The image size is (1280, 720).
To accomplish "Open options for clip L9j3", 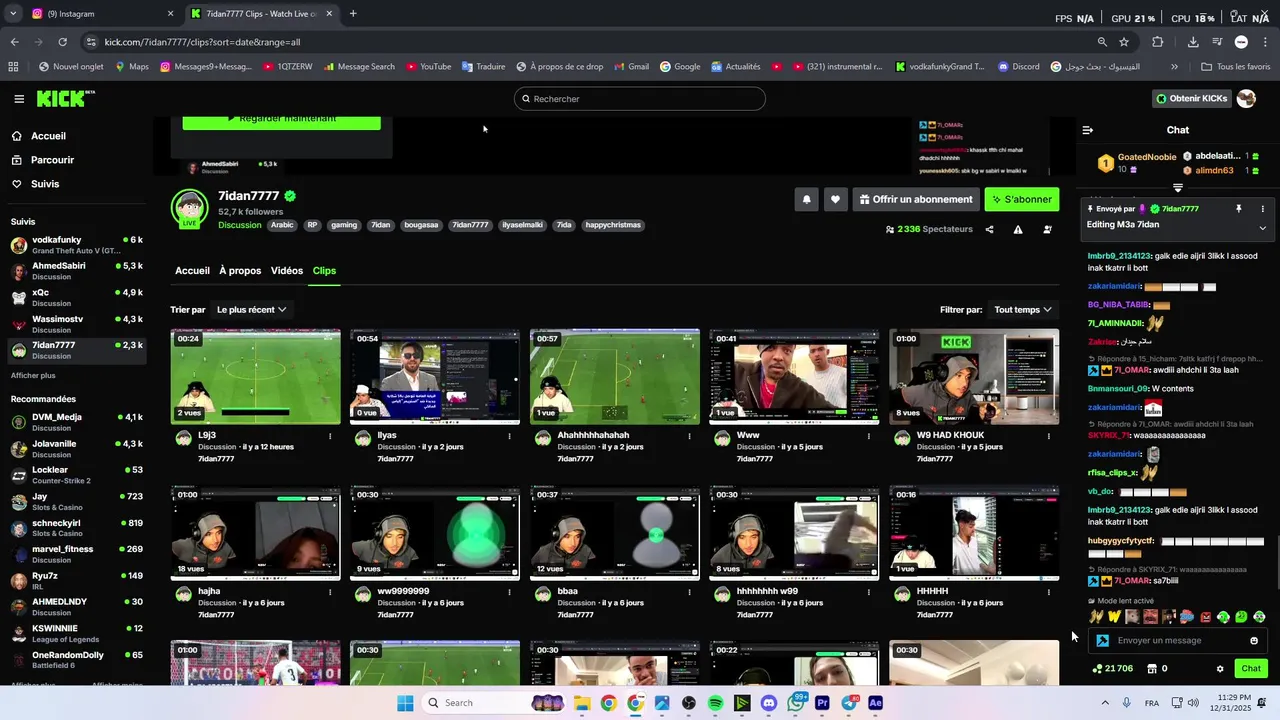I will coord(330,436).
